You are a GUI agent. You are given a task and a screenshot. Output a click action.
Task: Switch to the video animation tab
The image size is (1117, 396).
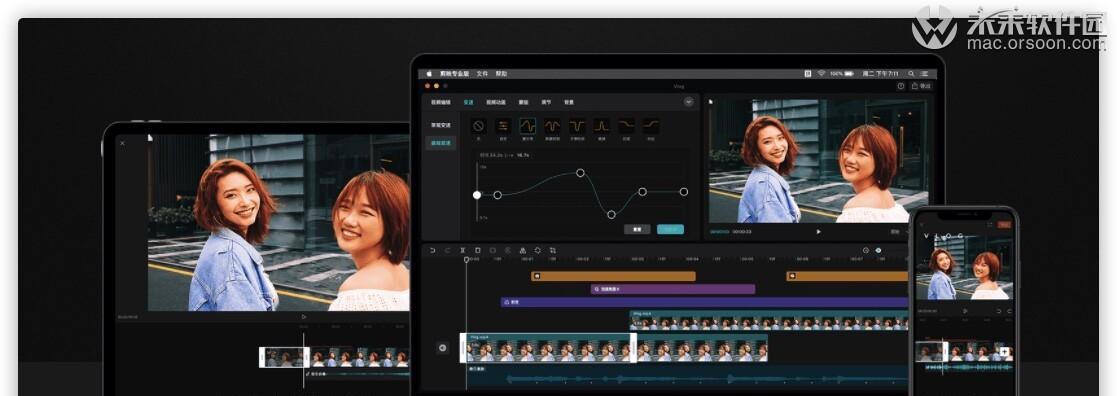(497, 102)
